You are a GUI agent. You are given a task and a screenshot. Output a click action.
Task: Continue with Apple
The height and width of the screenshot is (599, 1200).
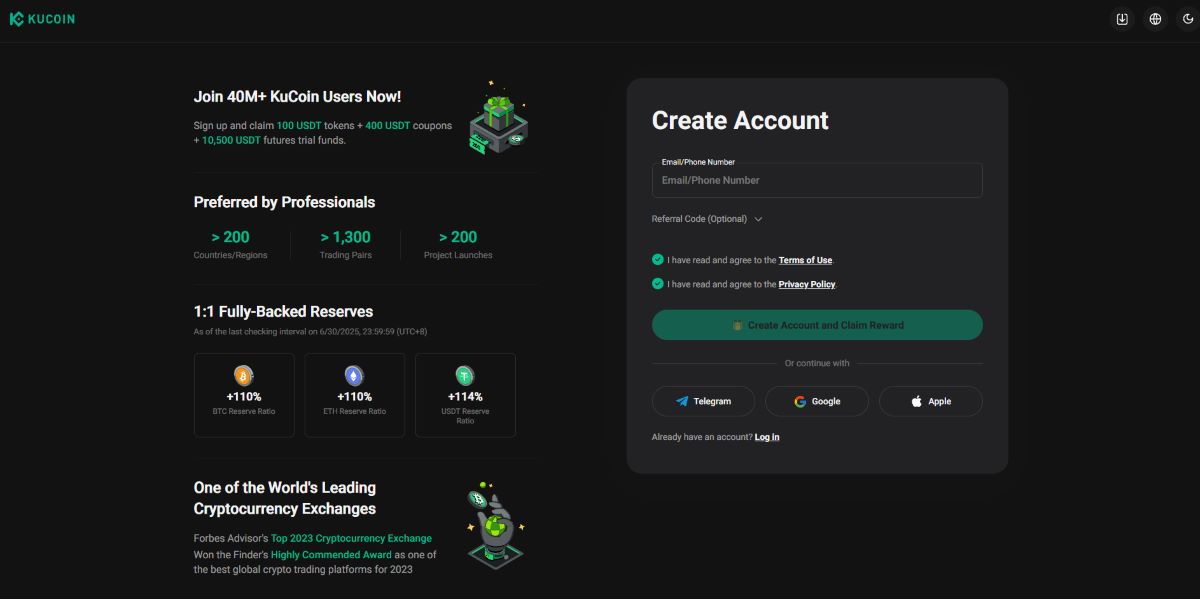click(931, 401)
